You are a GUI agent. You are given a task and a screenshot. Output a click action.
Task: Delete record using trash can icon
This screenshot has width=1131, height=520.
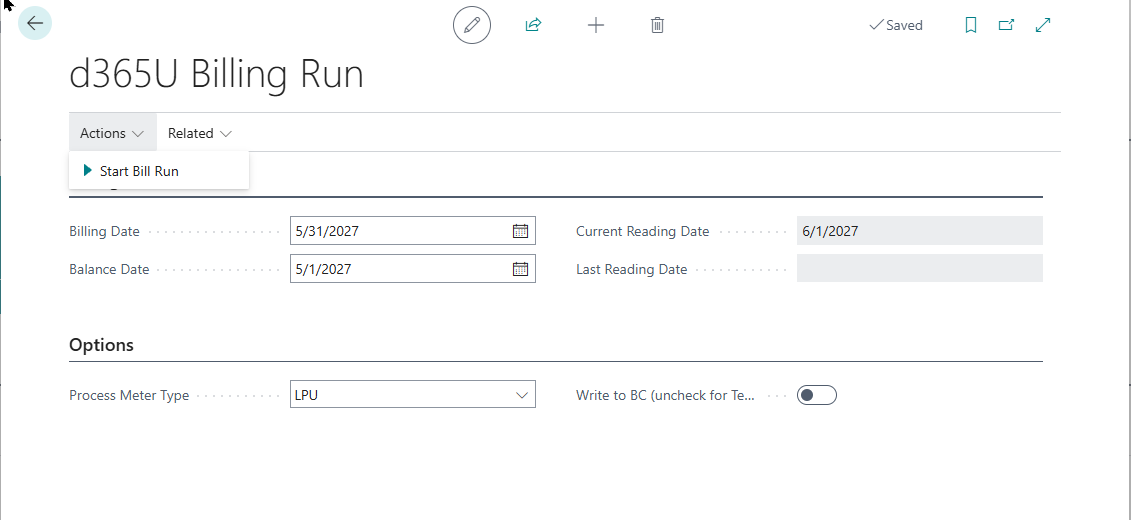pos(657,25)
